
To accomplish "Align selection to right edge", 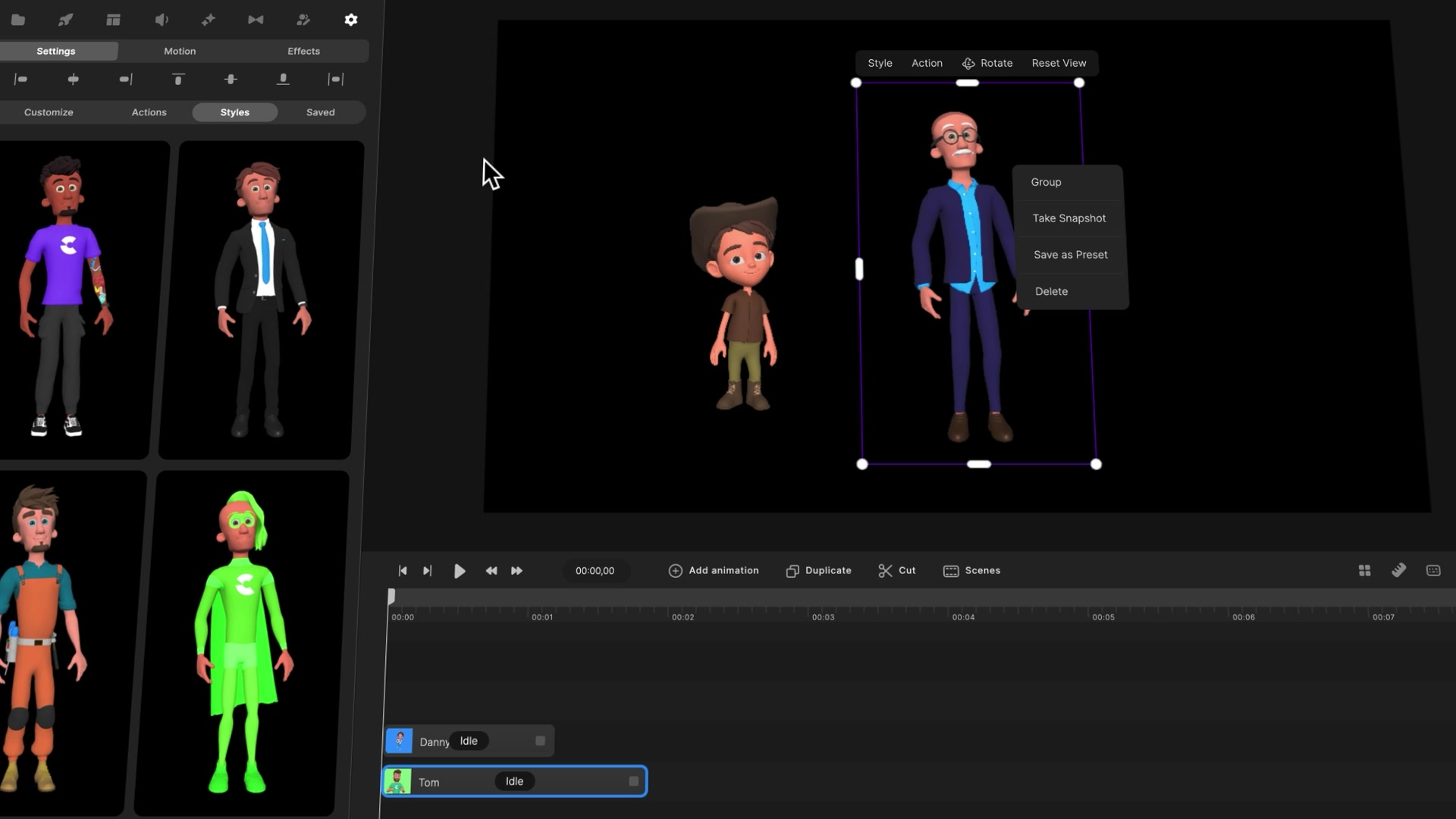I will point(126,79).
